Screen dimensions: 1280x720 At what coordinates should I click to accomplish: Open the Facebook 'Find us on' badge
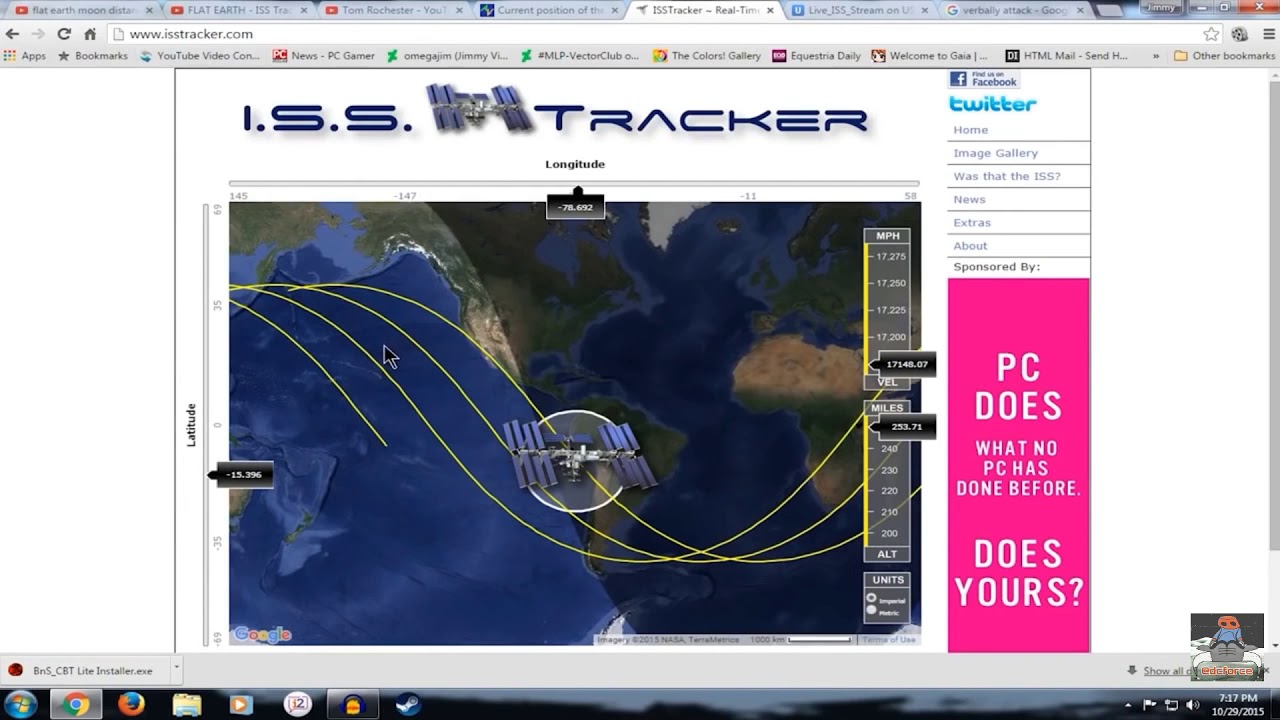click(x=983, y=79)
